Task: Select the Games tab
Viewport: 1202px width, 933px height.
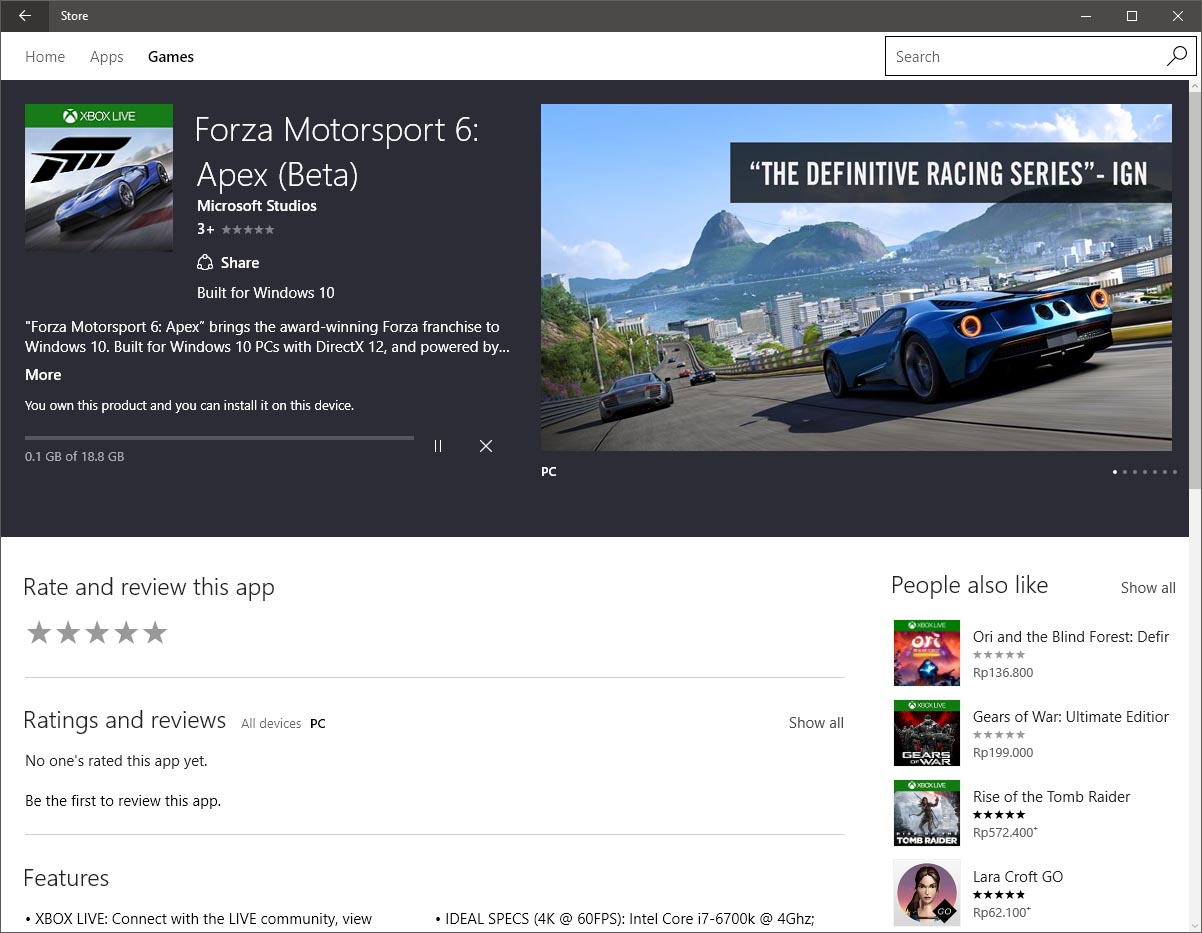Action: (171, 57)
